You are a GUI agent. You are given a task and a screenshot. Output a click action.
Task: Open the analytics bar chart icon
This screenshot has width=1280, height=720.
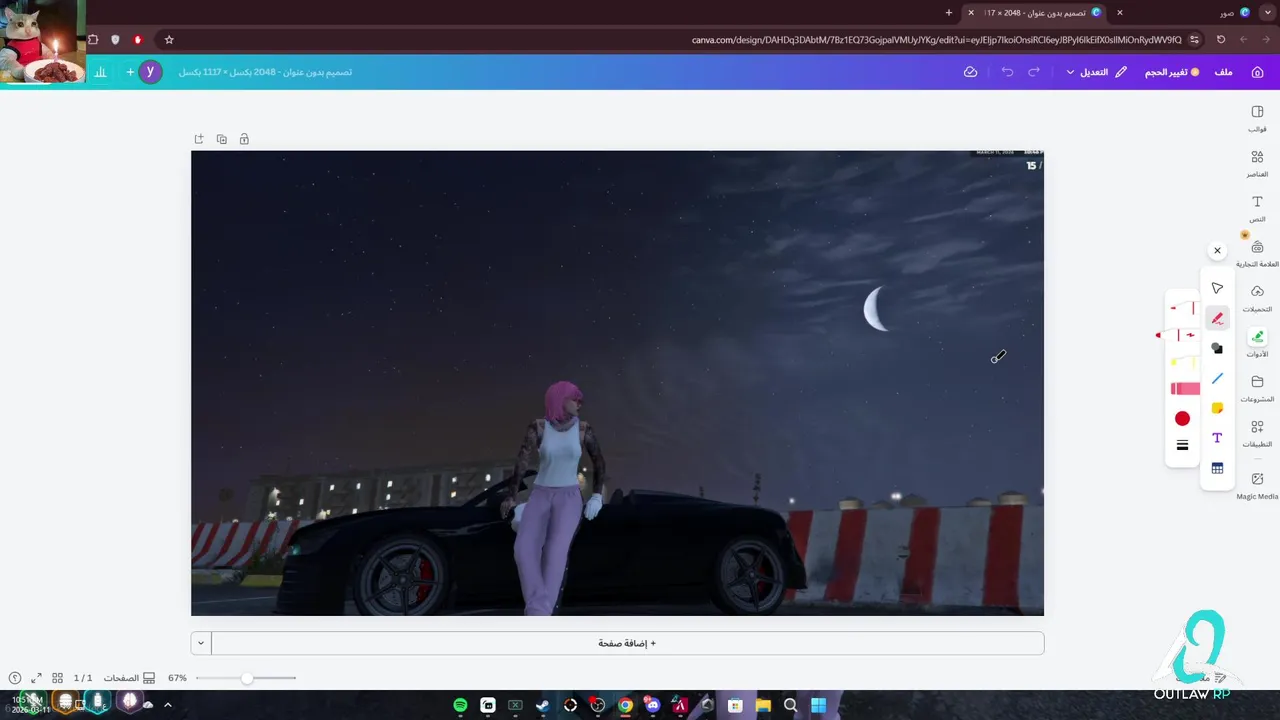[x=101, y=72]
